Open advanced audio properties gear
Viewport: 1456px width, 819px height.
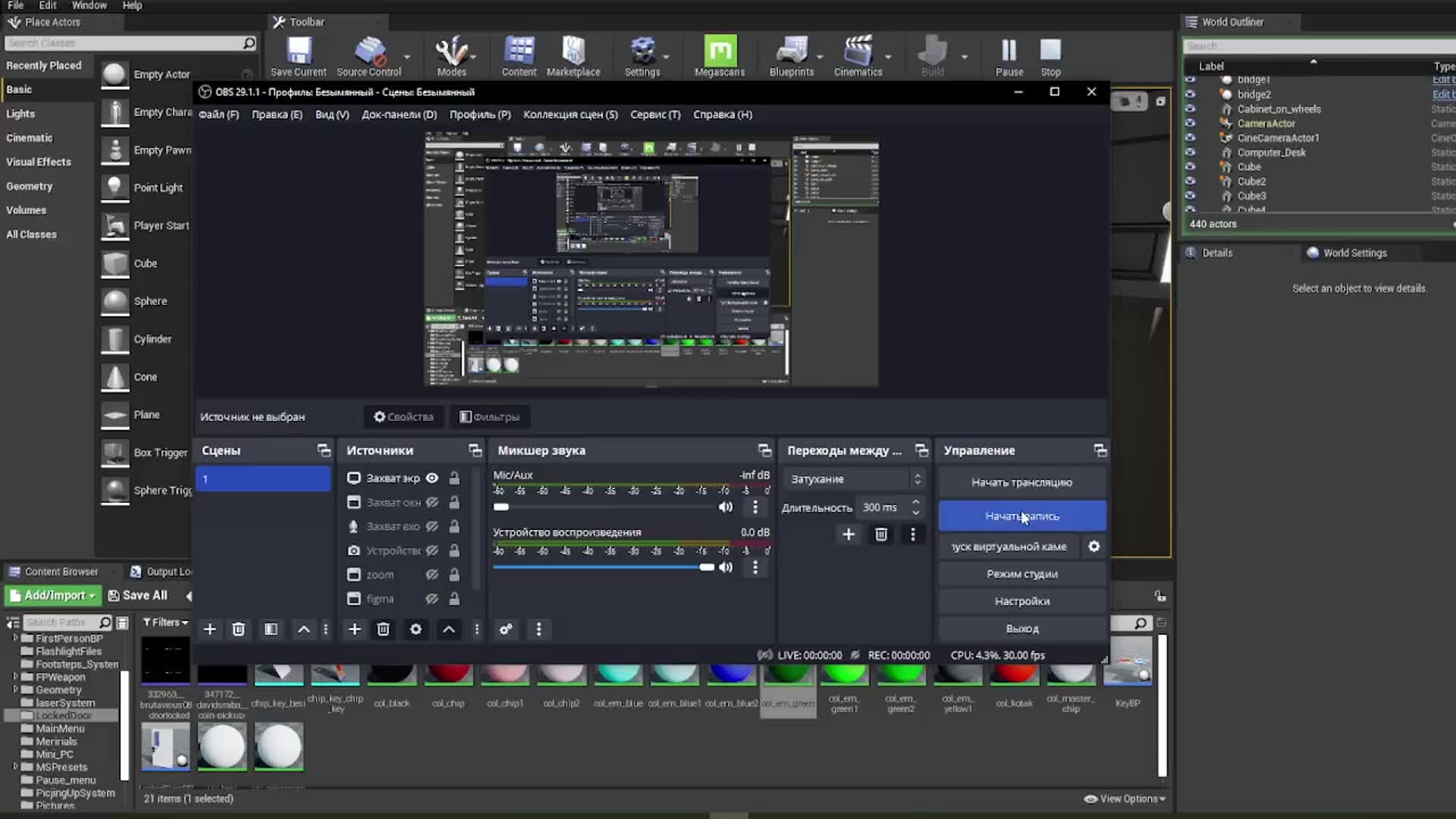[506, 629]
